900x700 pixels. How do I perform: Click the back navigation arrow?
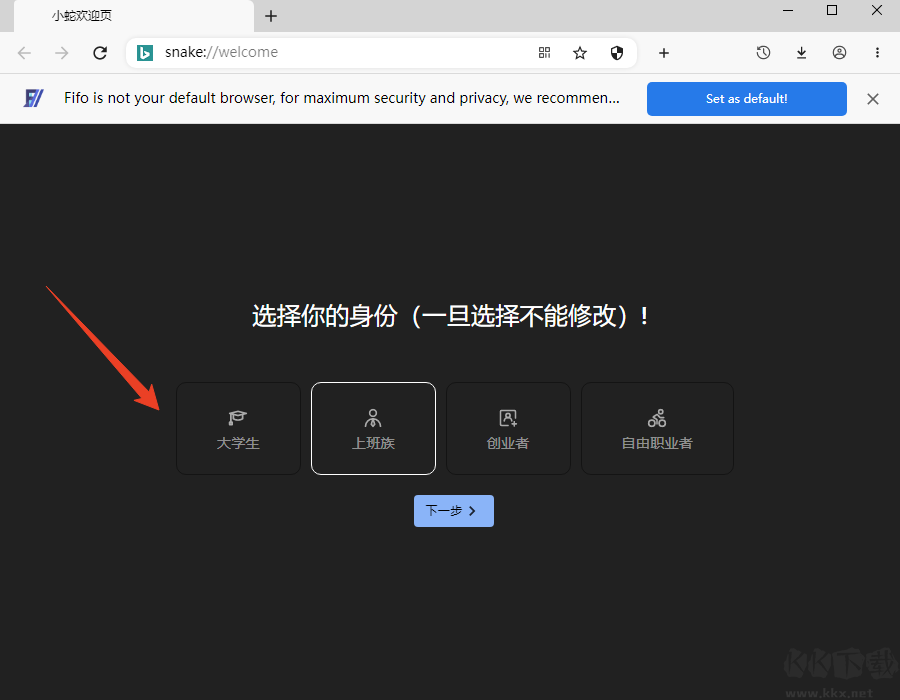pos(24,52)
